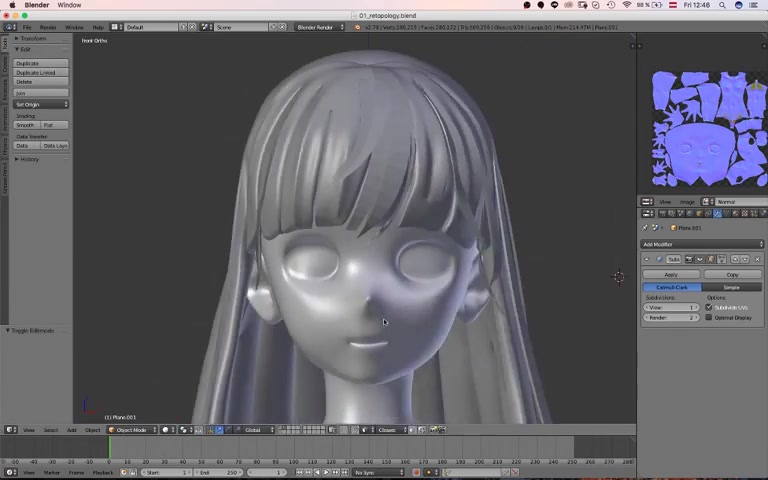Toggle modifier edit mode display icon

pyautogui.click(x=711, y=259)
